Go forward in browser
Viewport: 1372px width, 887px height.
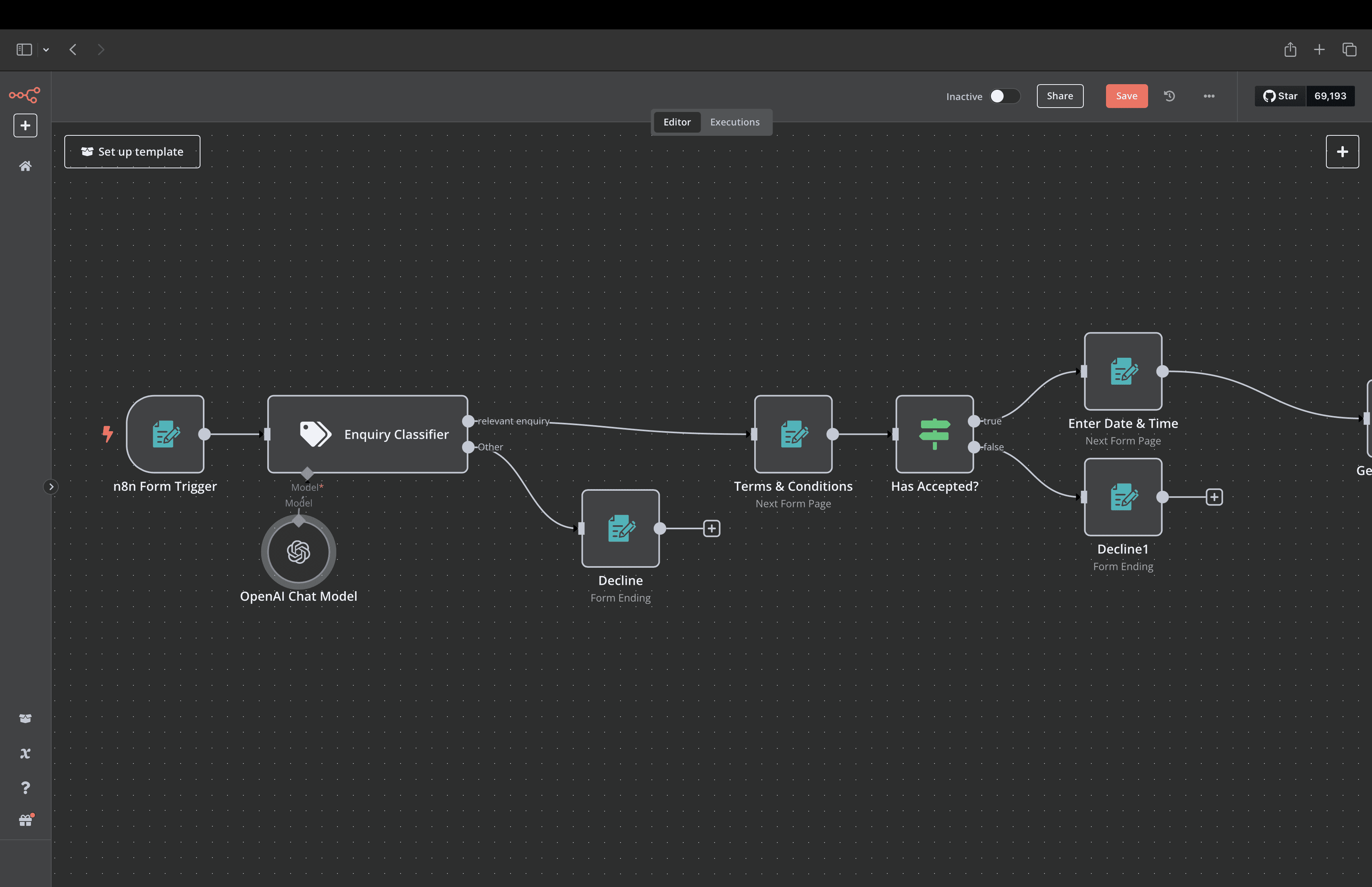click(x=101, y=50)
